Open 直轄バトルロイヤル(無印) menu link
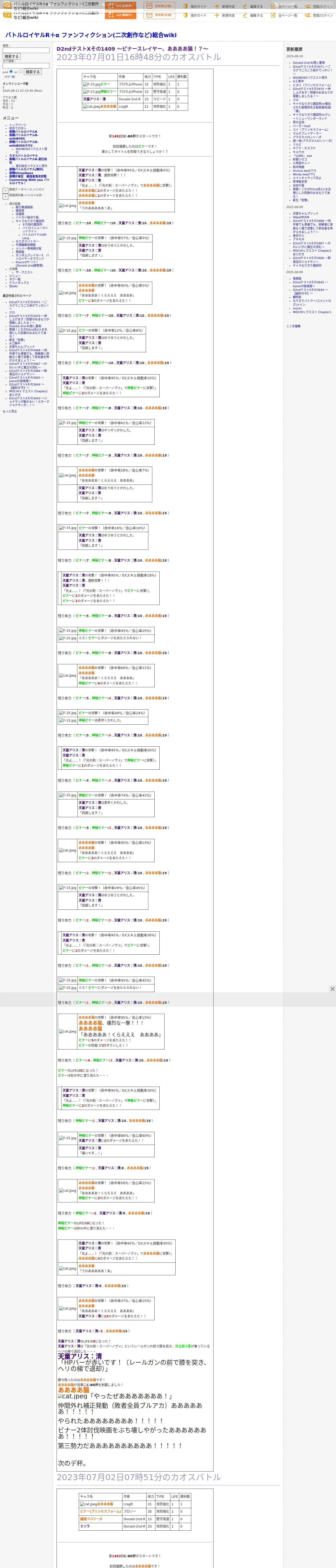The image size is (336, 1568). (26, 169)
